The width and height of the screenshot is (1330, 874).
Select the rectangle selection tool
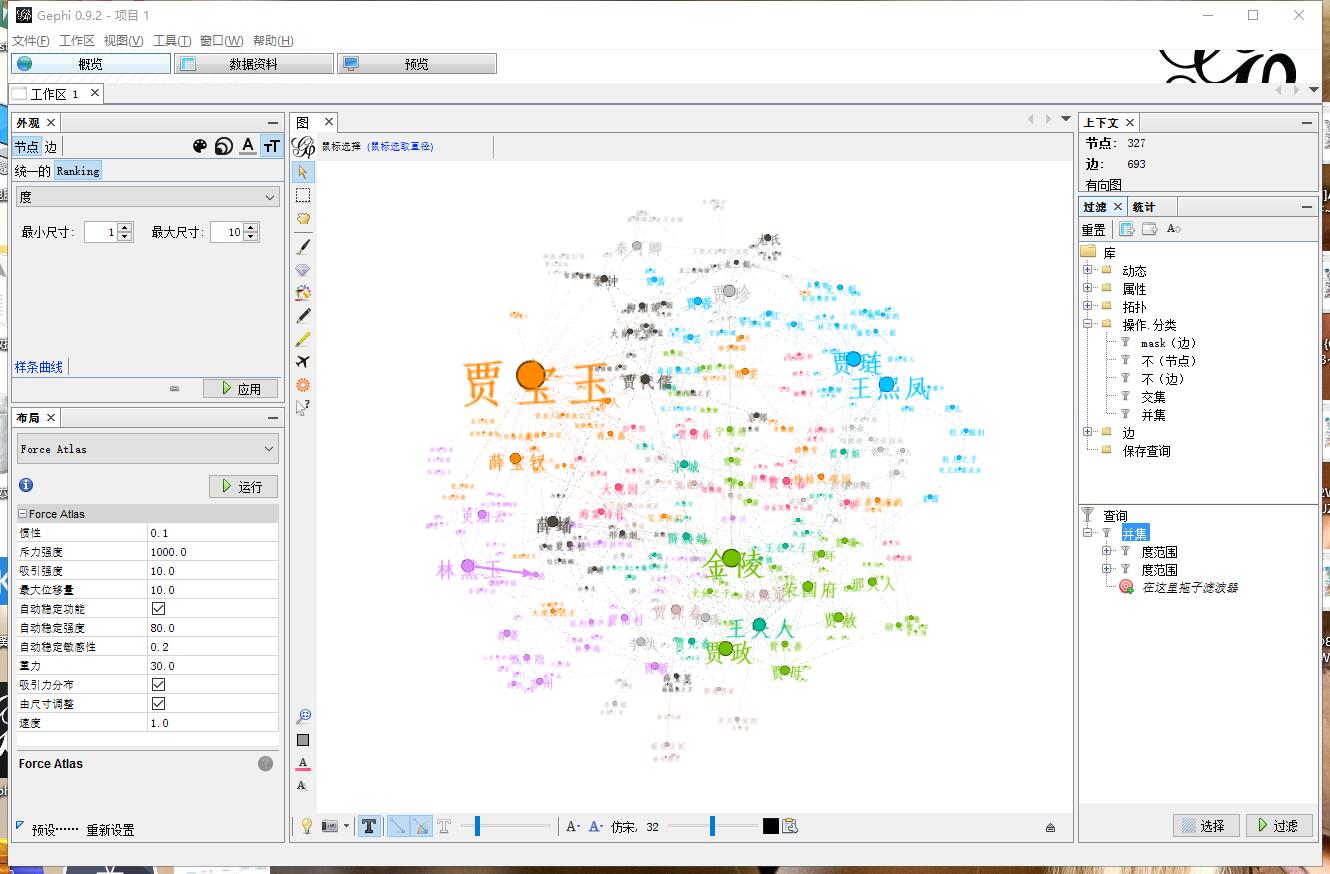coord(303,195)
